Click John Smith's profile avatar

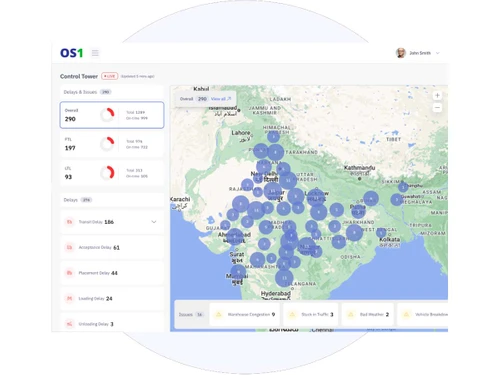(401, 53)
